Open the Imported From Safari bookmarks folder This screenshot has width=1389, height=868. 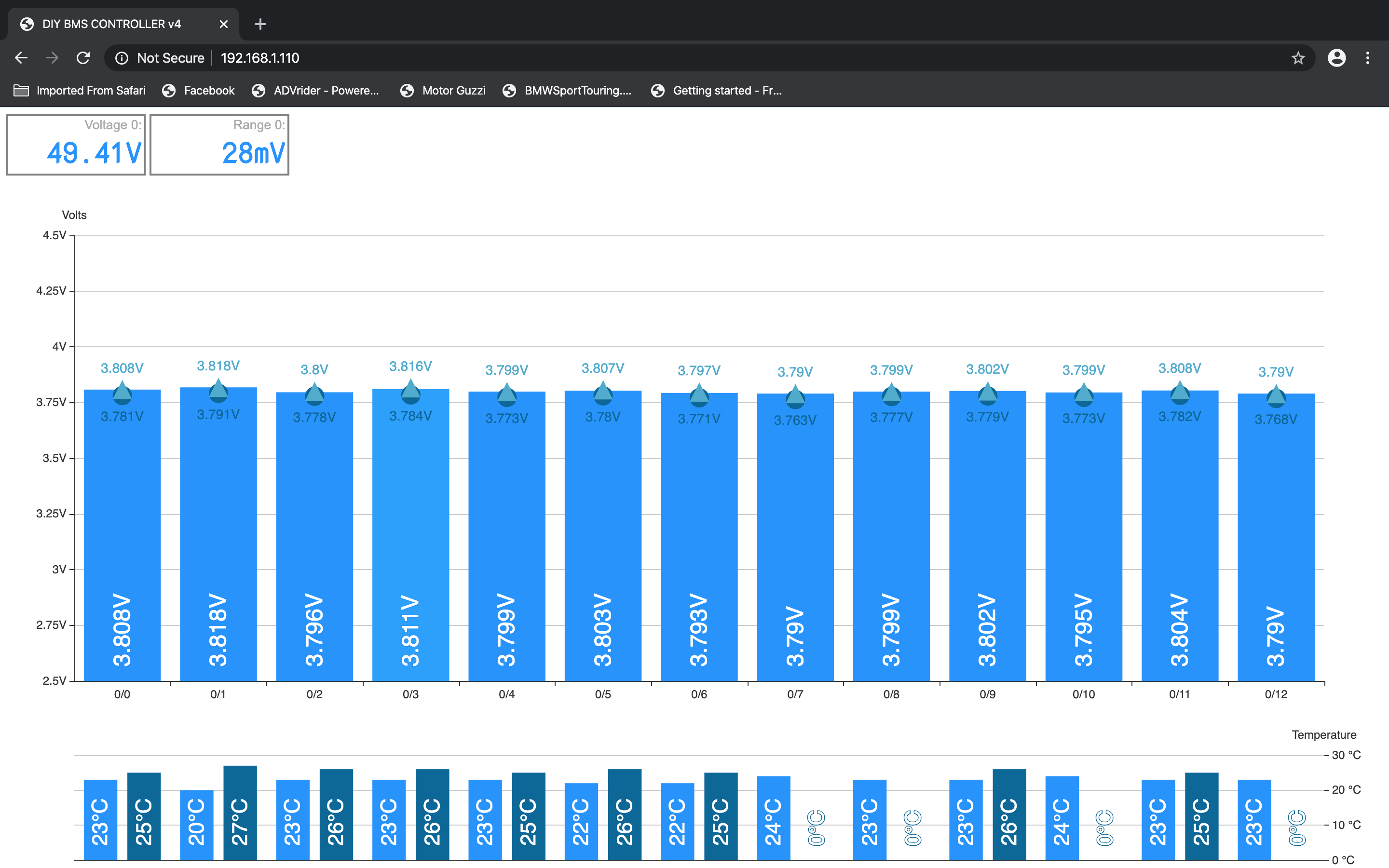pyautogui.click(x=79, y=91)
